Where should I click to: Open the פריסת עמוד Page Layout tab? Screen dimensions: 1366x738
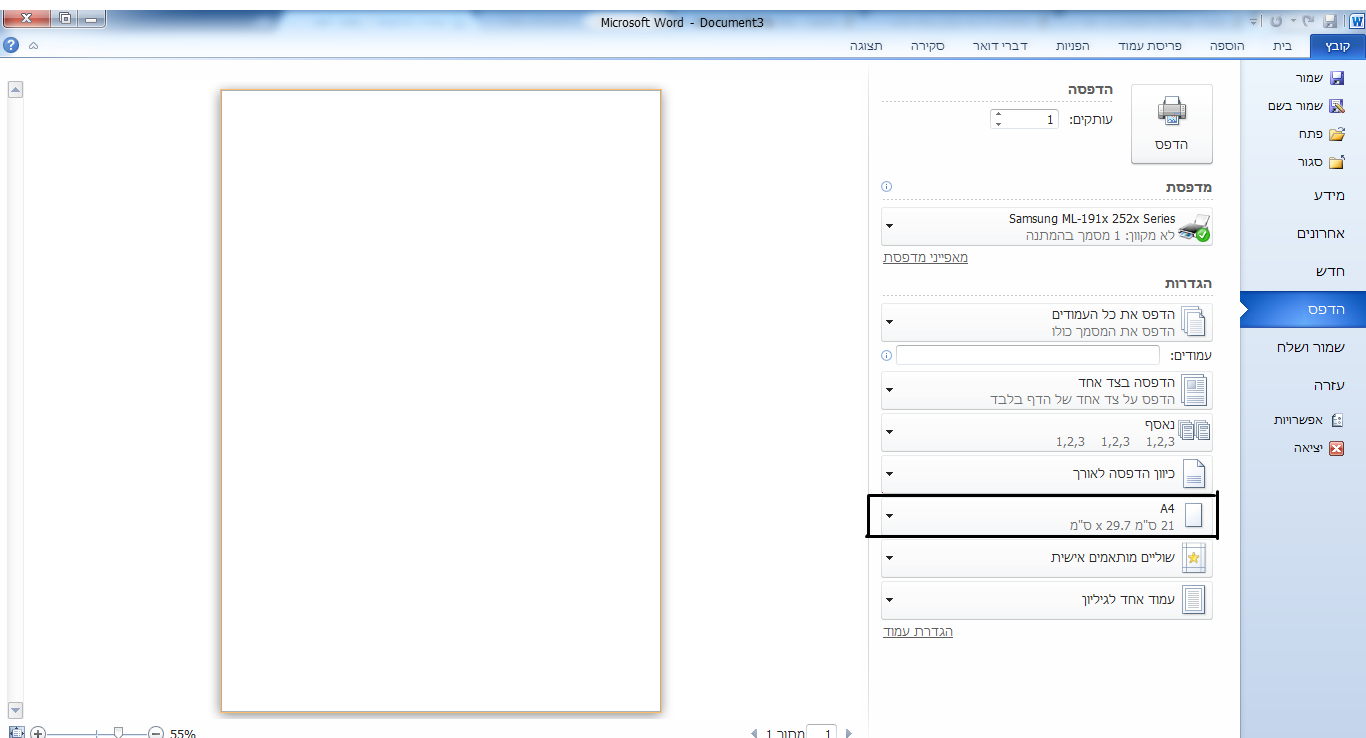(1148, 46)
